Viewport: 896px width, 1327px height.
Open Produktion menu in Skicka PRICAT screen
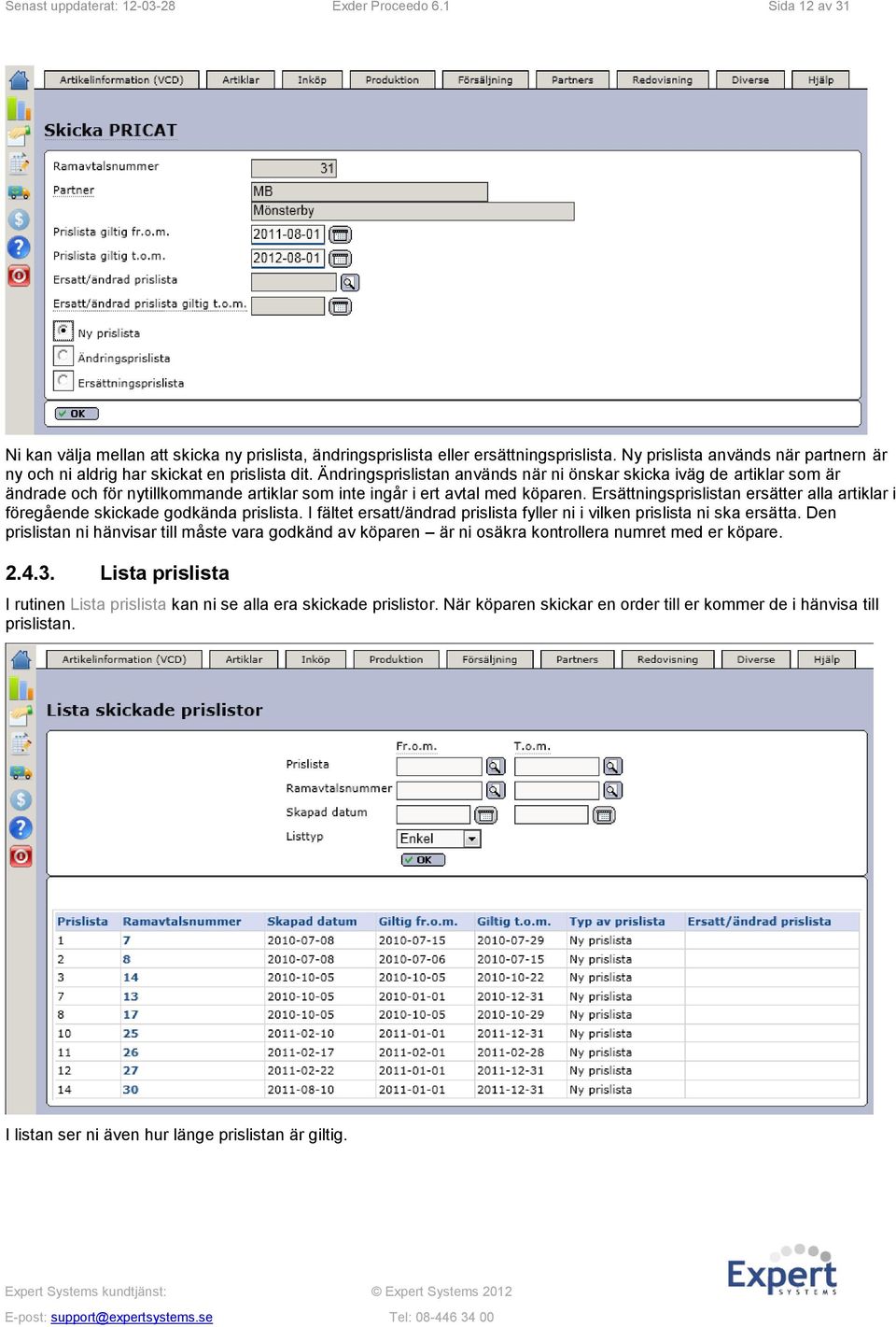click(x=392, y=80)
